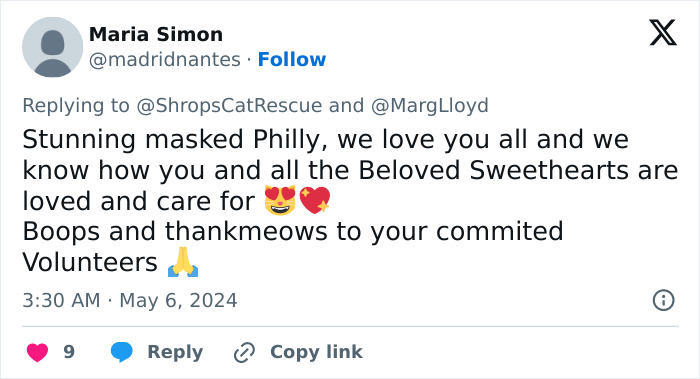Select the Copy link text
The image size is (700, 379).
point(317,352)
